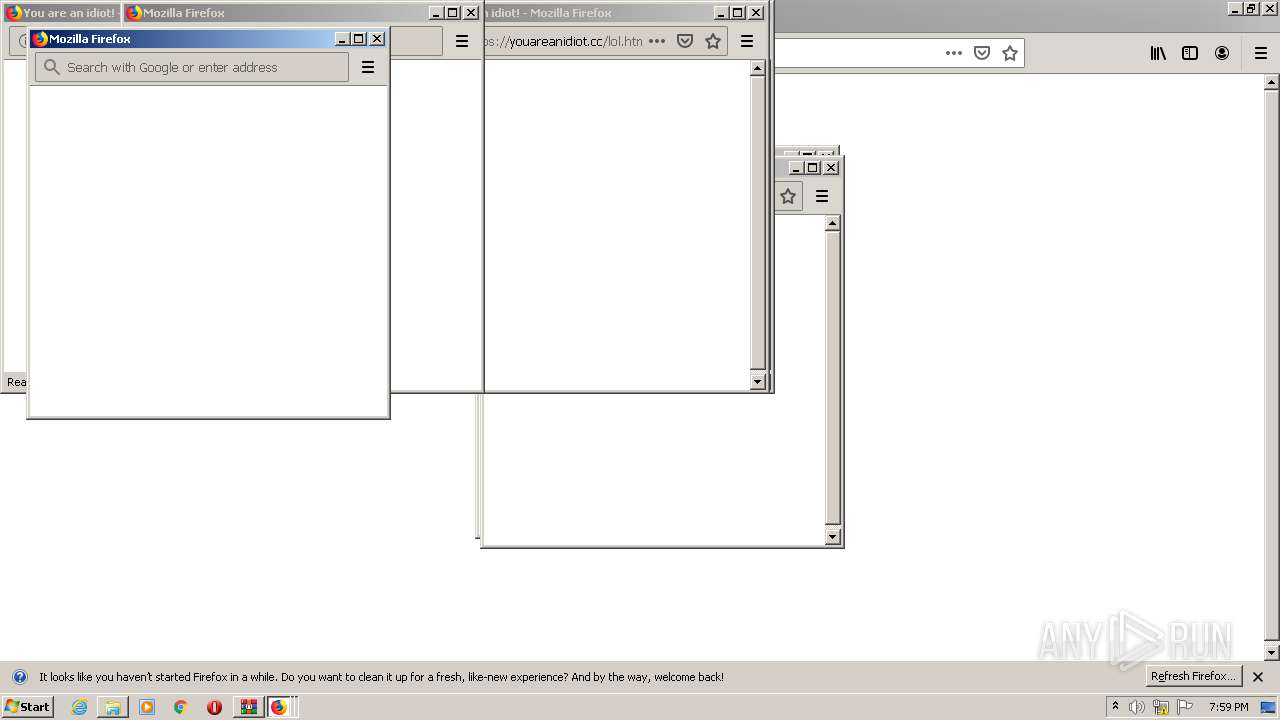This screenshot has height=720, width=1280.
Task: Open WinRAR from the taskbar
Action: (x=248, y=707)
